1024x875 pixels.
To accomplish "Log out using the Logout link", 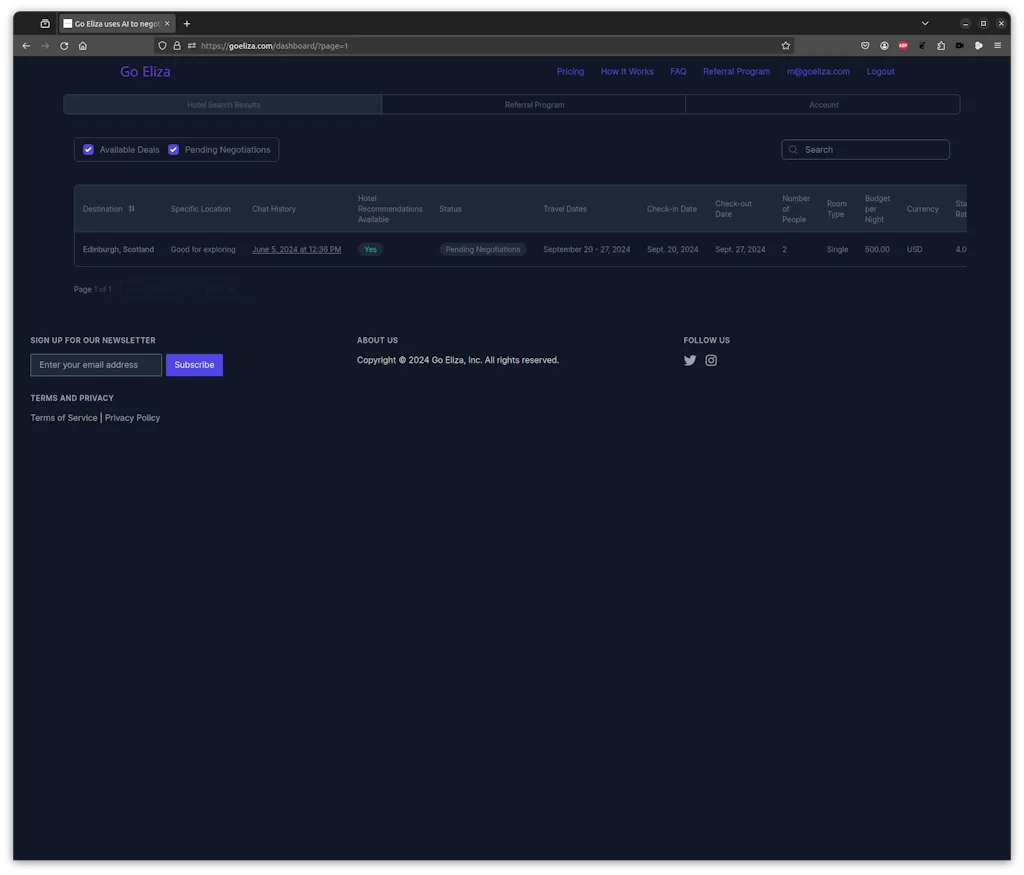I will (880, 72).
